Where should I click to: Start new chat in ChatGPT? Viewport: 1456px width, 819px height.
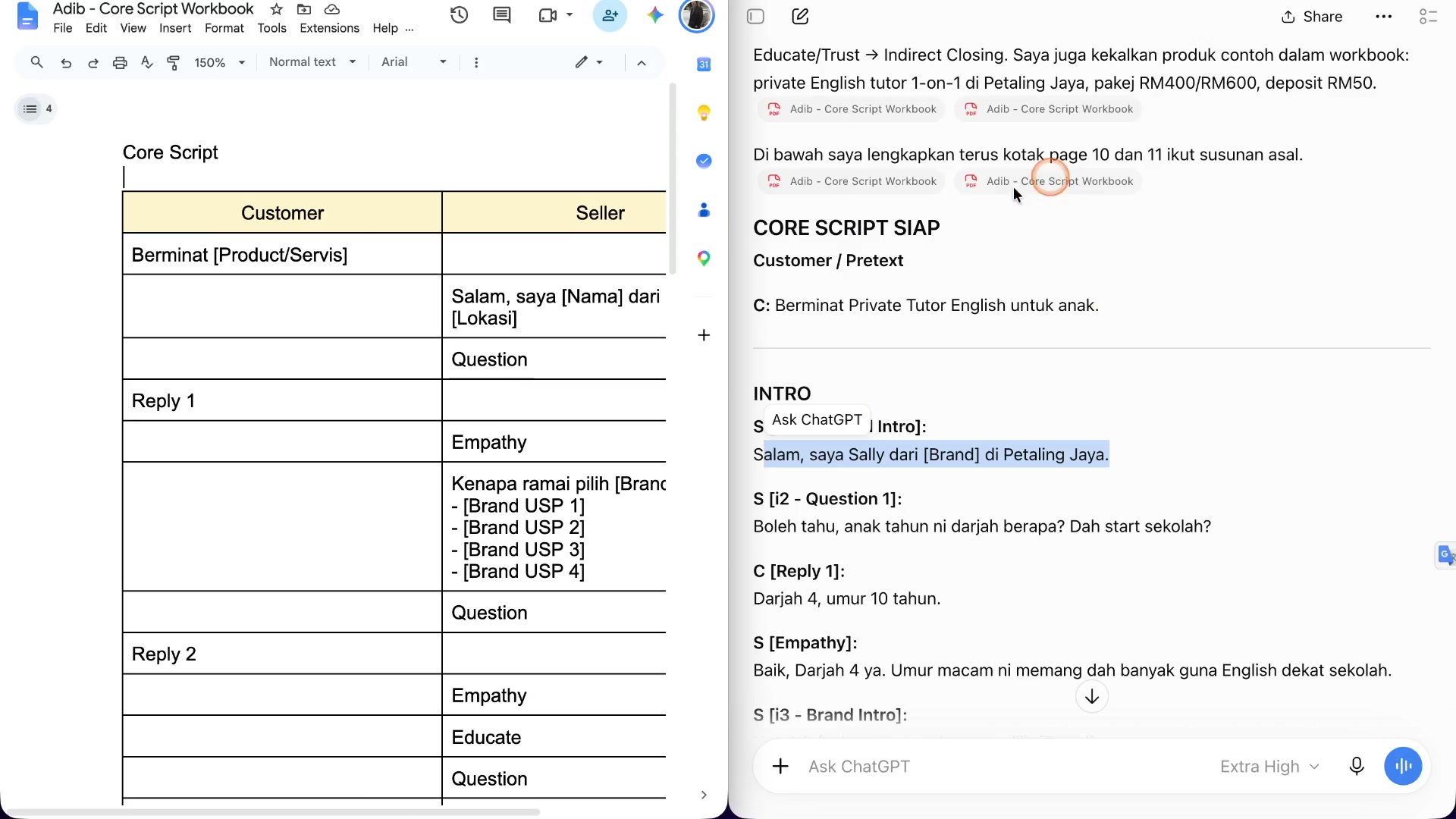coord(800,17)
